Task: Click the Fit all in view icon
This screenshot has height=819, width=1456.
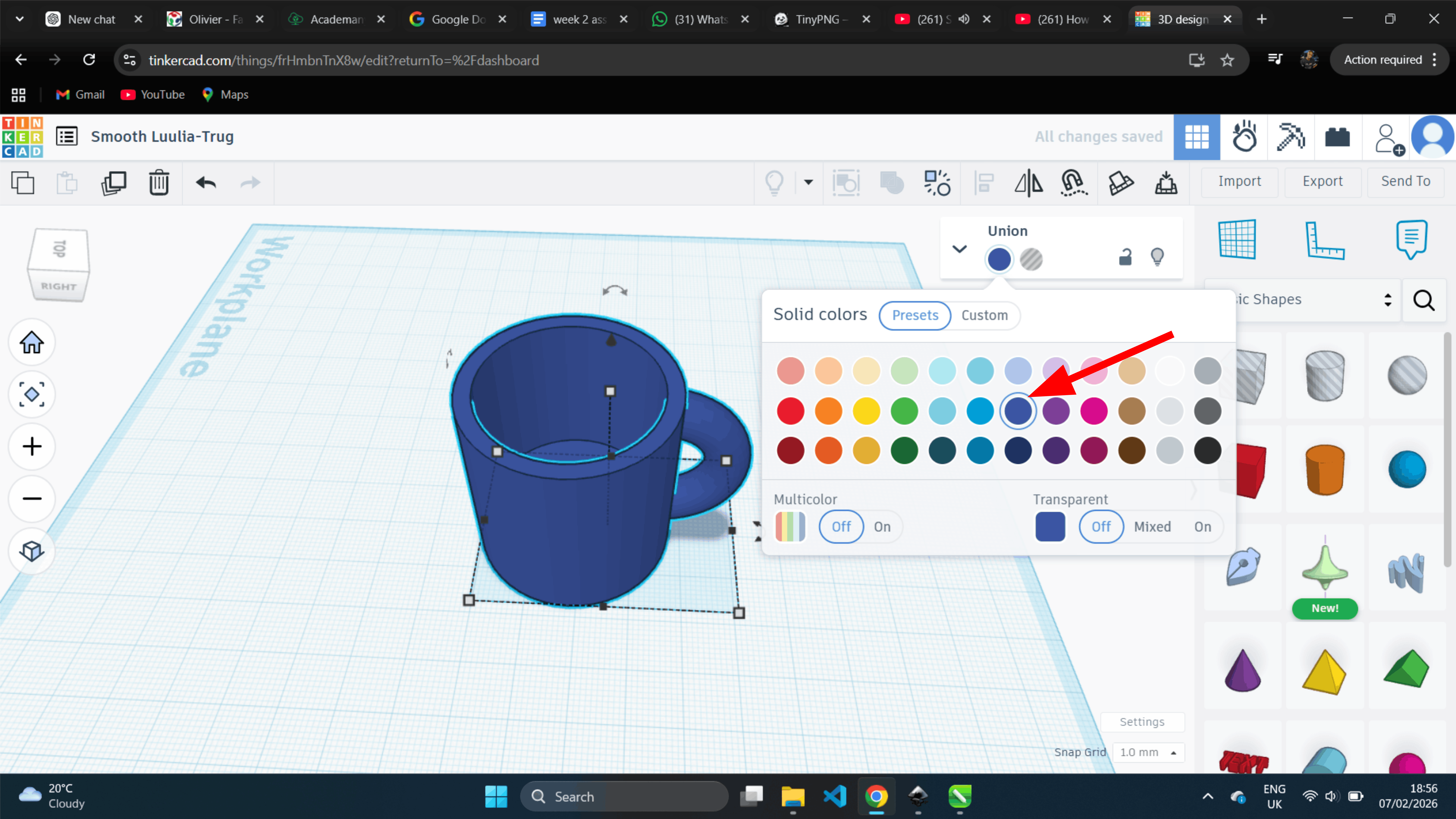Action: click(x=32, y=394)
